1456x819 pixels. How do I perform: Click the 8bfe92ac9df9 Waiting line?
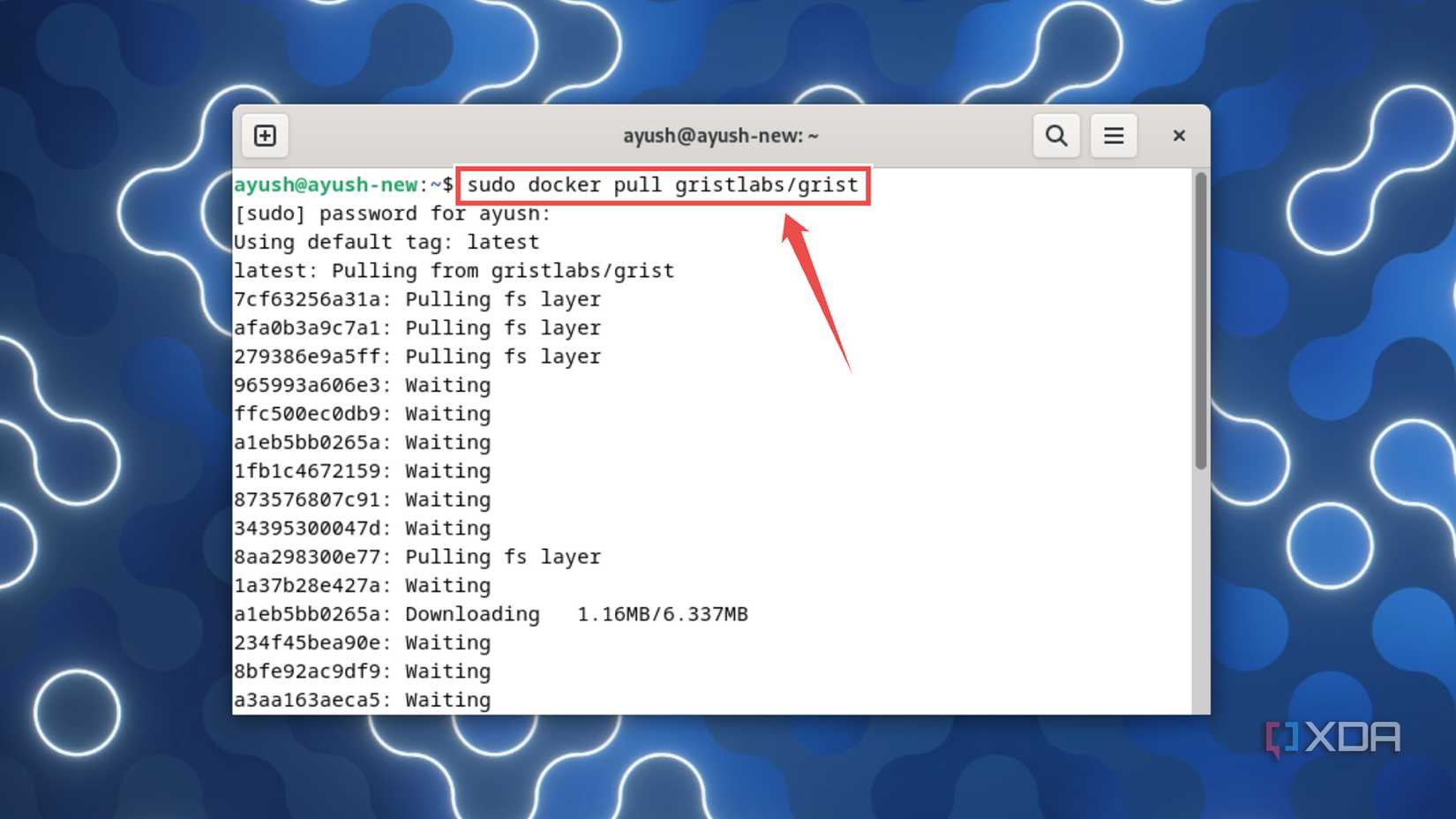pos(363,671)
